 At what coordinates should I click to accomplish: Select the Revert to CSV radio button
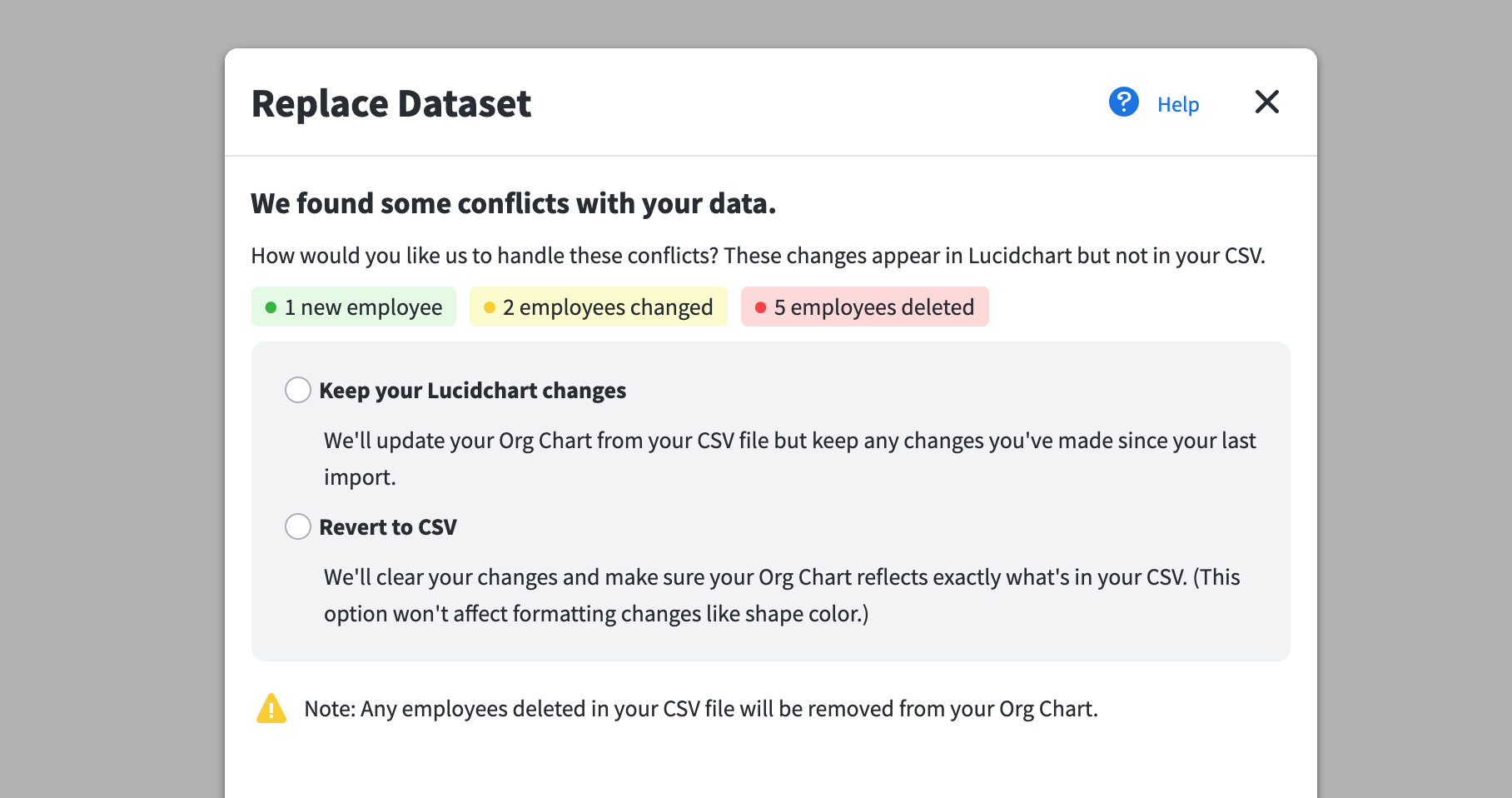pos(298,526)
